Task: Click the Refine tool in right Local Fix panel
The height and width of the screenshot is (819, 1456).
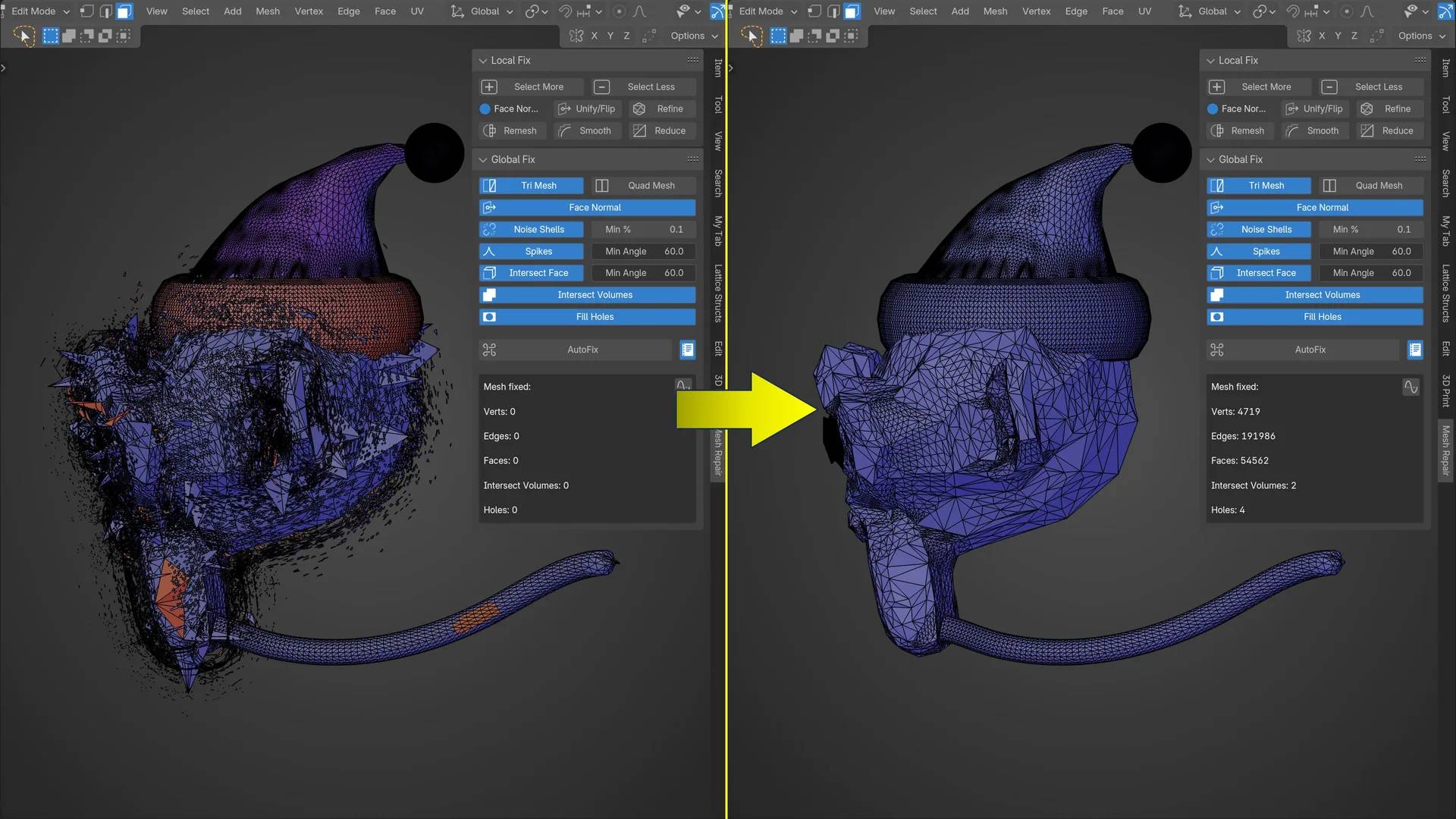Action: [1389, 108]
